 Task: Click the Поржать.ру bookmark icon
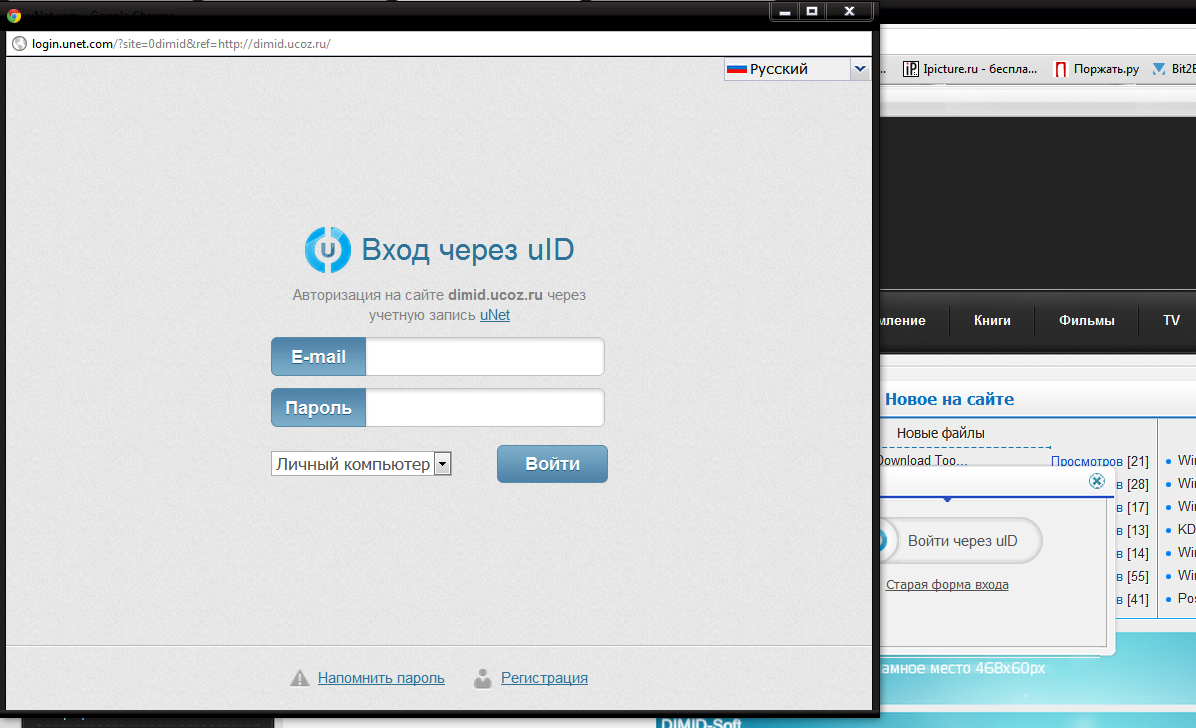(1060, 69)
